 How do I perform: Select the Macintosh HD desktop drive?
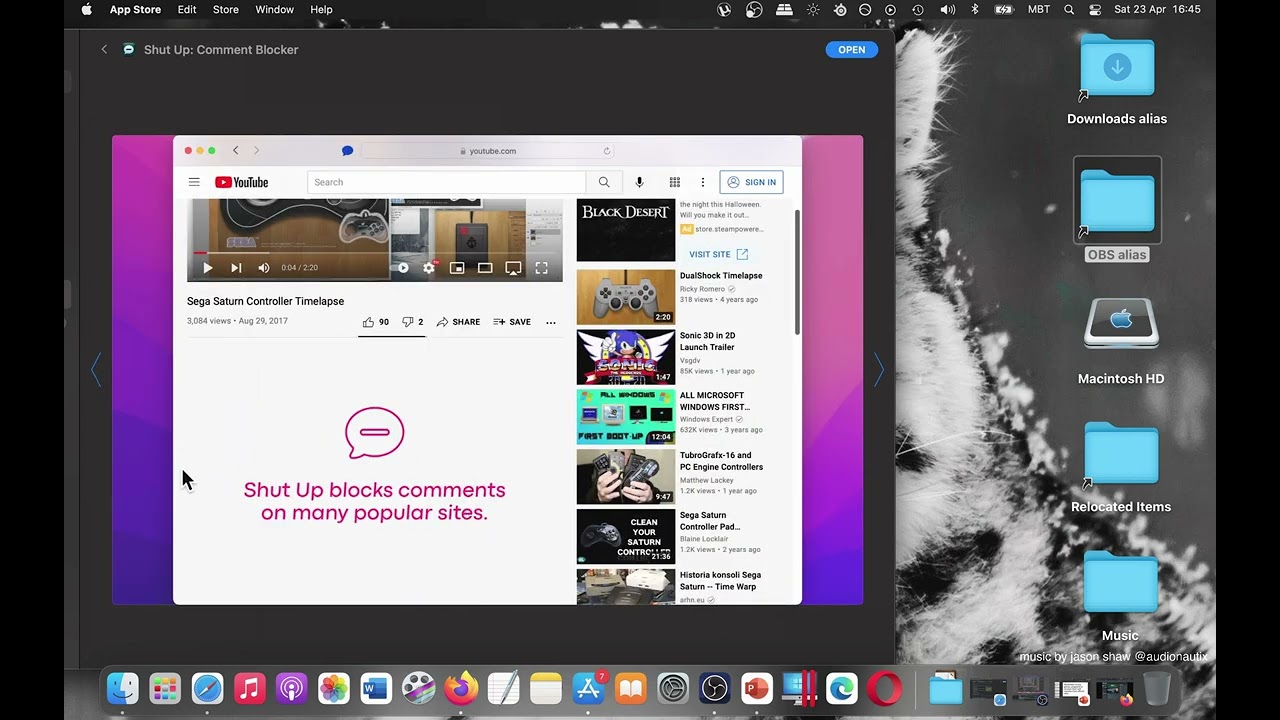pyautogui.click(x=1121, y=340)
